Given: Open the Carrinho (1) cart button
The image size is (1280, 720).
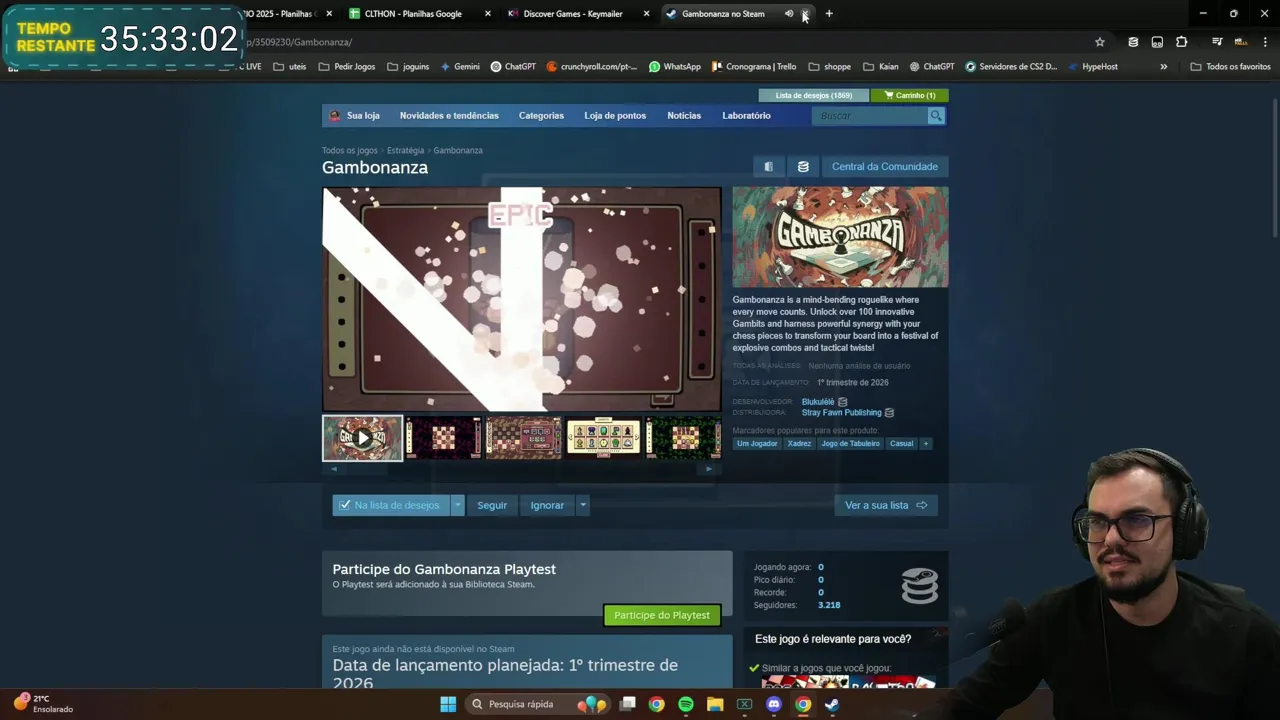Looking at the screenshot, I should (909, 96).
